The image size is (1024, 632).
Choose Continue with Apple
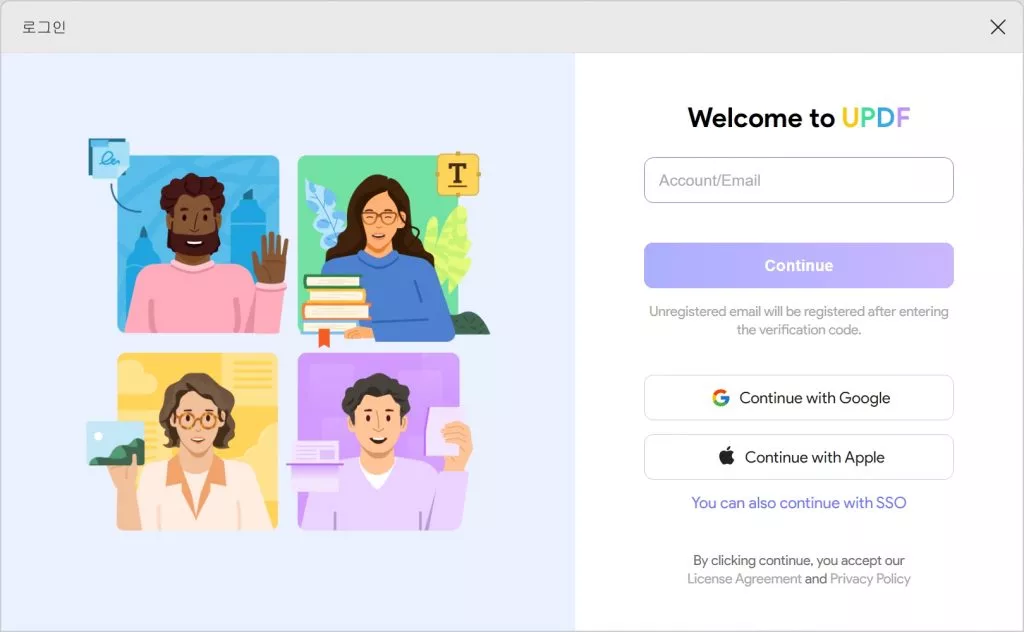click(798, 457)
